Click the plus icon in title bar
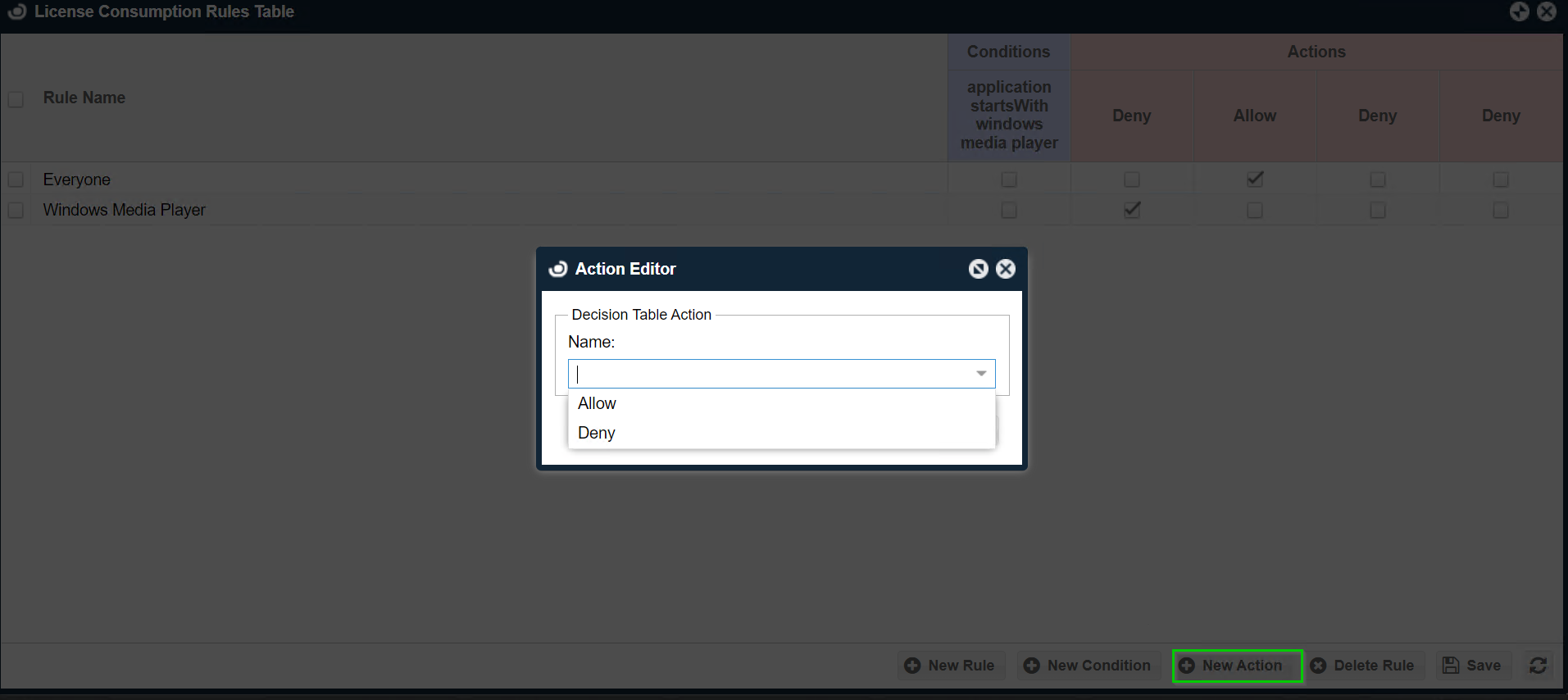This screenshot has width=1568, height=700. coord(1519,11)
